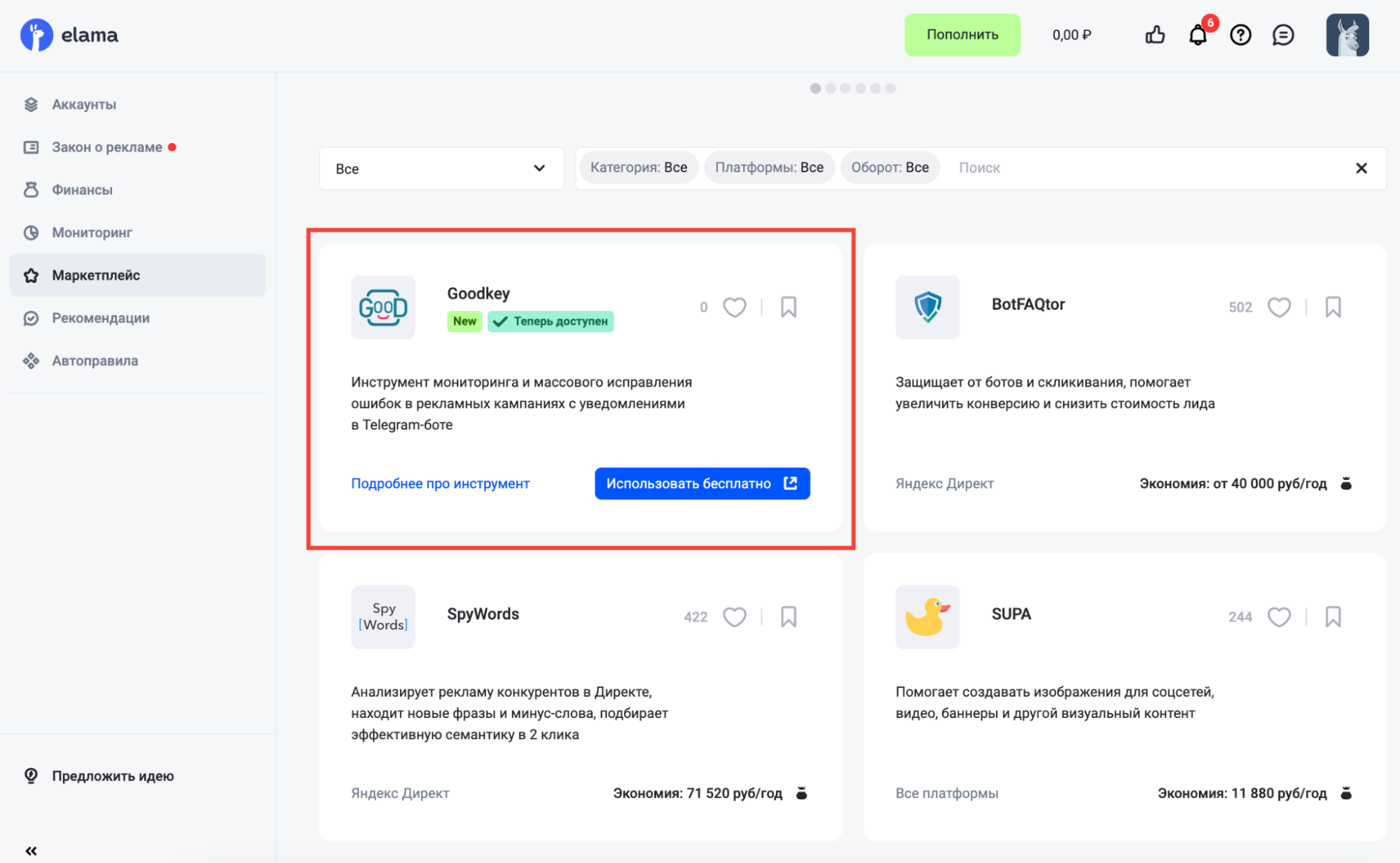Click Goodkey tool logo
The width and height of the screenshot is (1400, 863).
coord(383,308)
